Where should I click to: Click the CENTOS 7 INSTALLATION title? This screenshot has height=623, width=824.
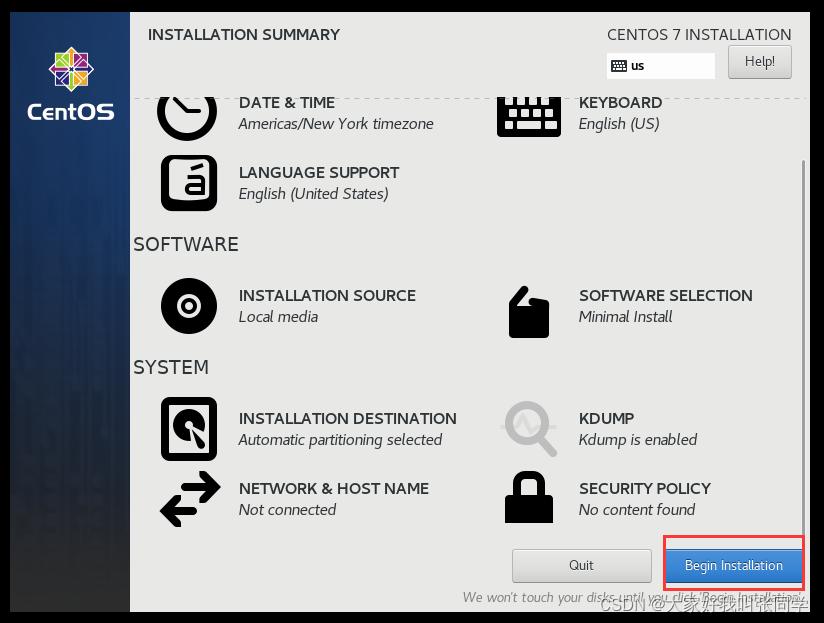(699, 35)
